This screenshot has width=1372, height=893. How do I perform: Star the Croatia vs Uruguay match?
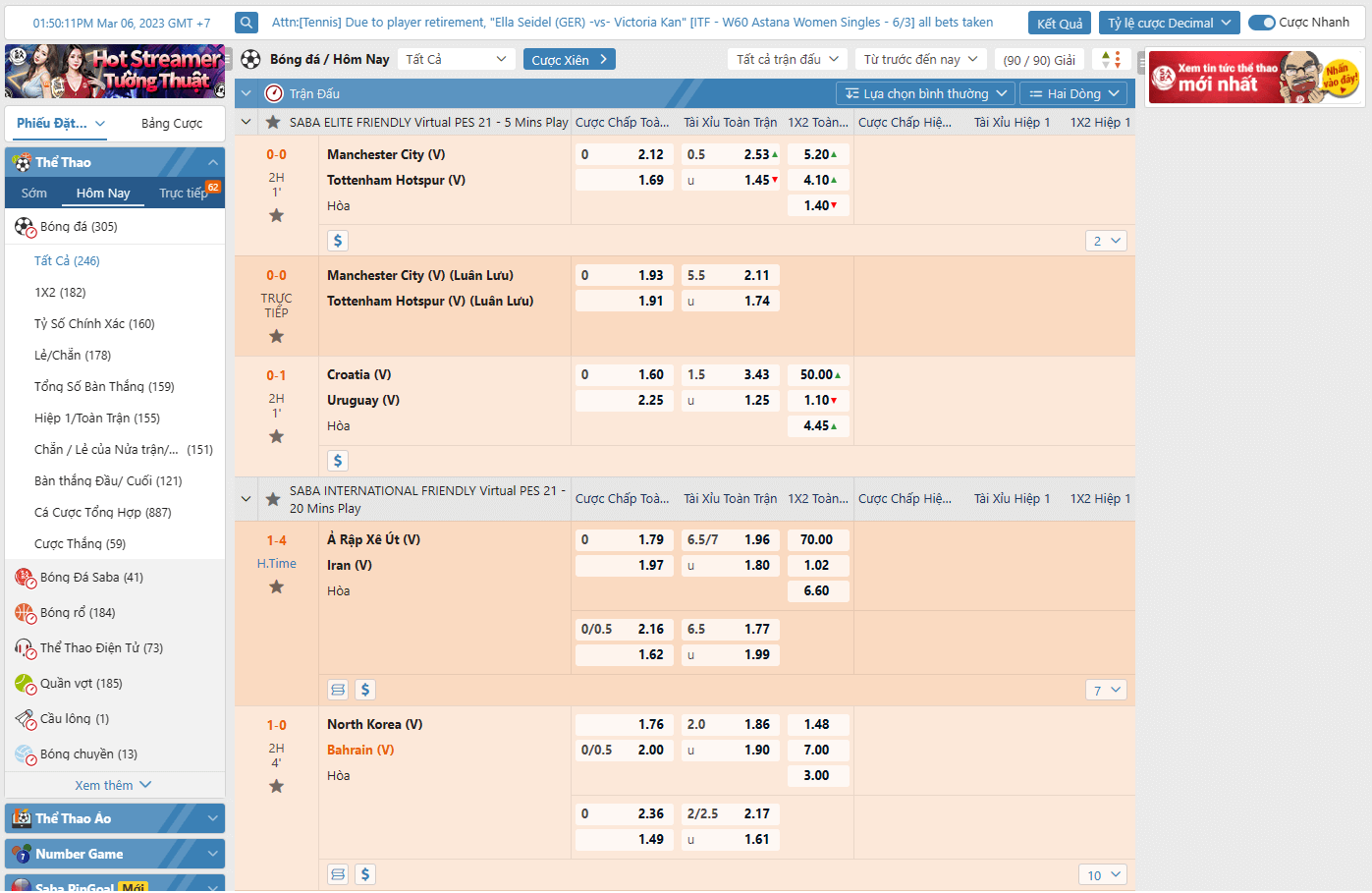(x=277, y=436)
